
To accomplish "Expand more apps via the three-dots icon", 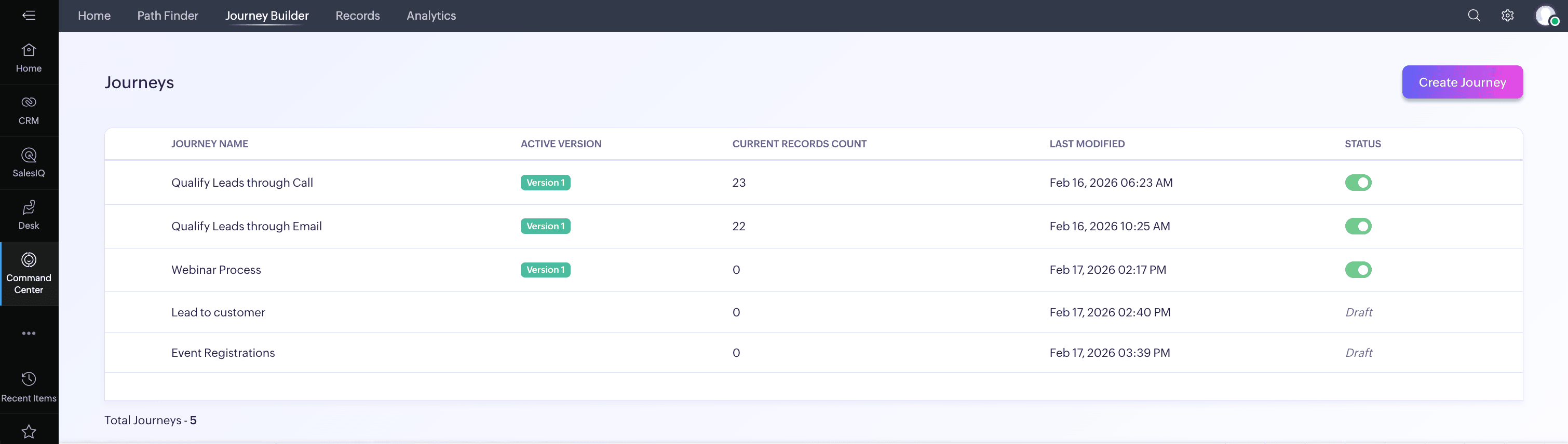I will [29, 334].
